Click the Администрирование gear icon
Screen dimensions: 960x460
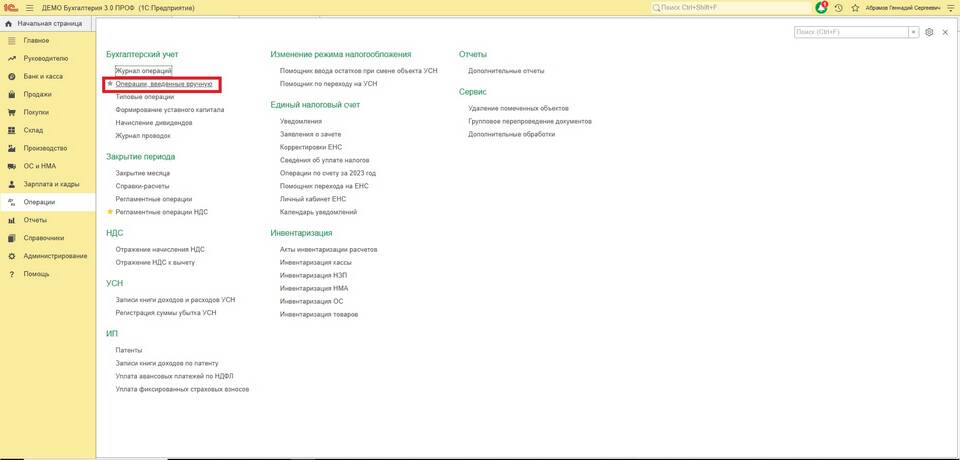pyautogui.click(x=11, y=256)
